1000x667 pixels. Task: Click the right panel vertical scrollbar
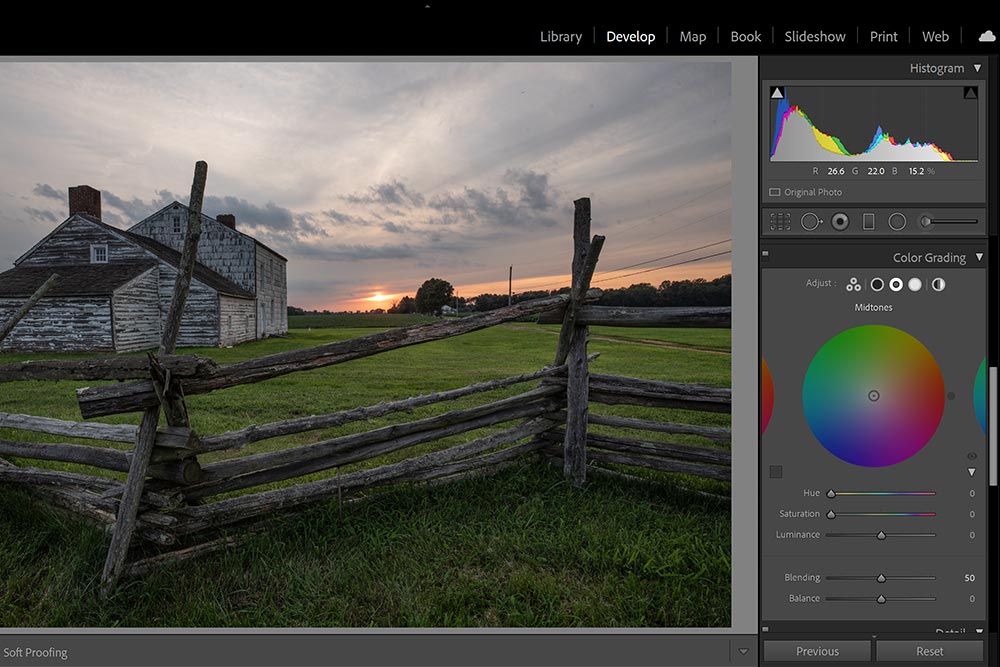[x=992, y=426]
